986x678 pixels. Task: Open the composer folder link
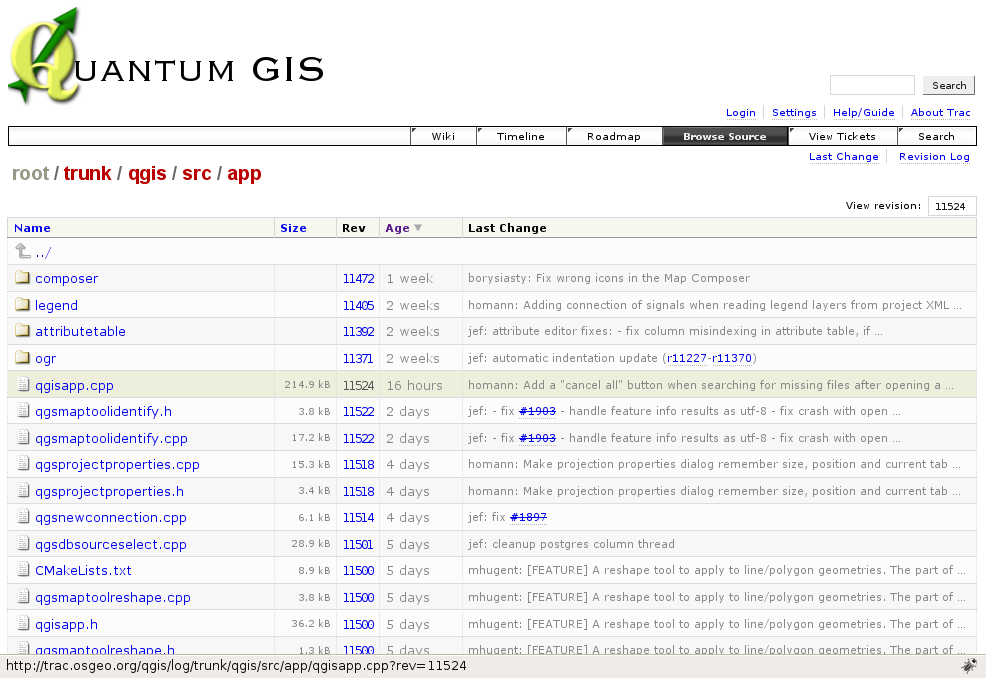tap(67, 278)
